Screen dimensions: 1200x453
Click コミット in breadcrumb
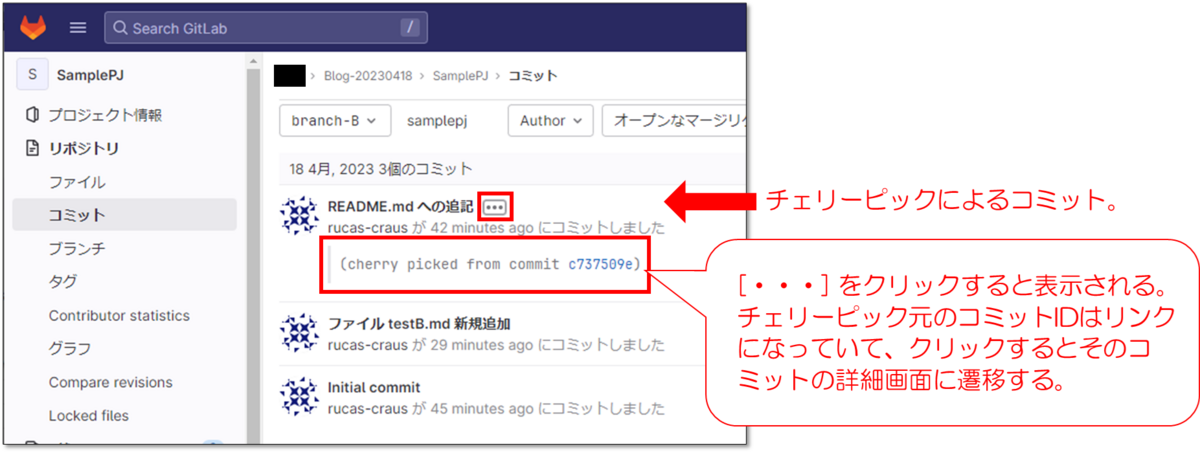coord(533,75)
